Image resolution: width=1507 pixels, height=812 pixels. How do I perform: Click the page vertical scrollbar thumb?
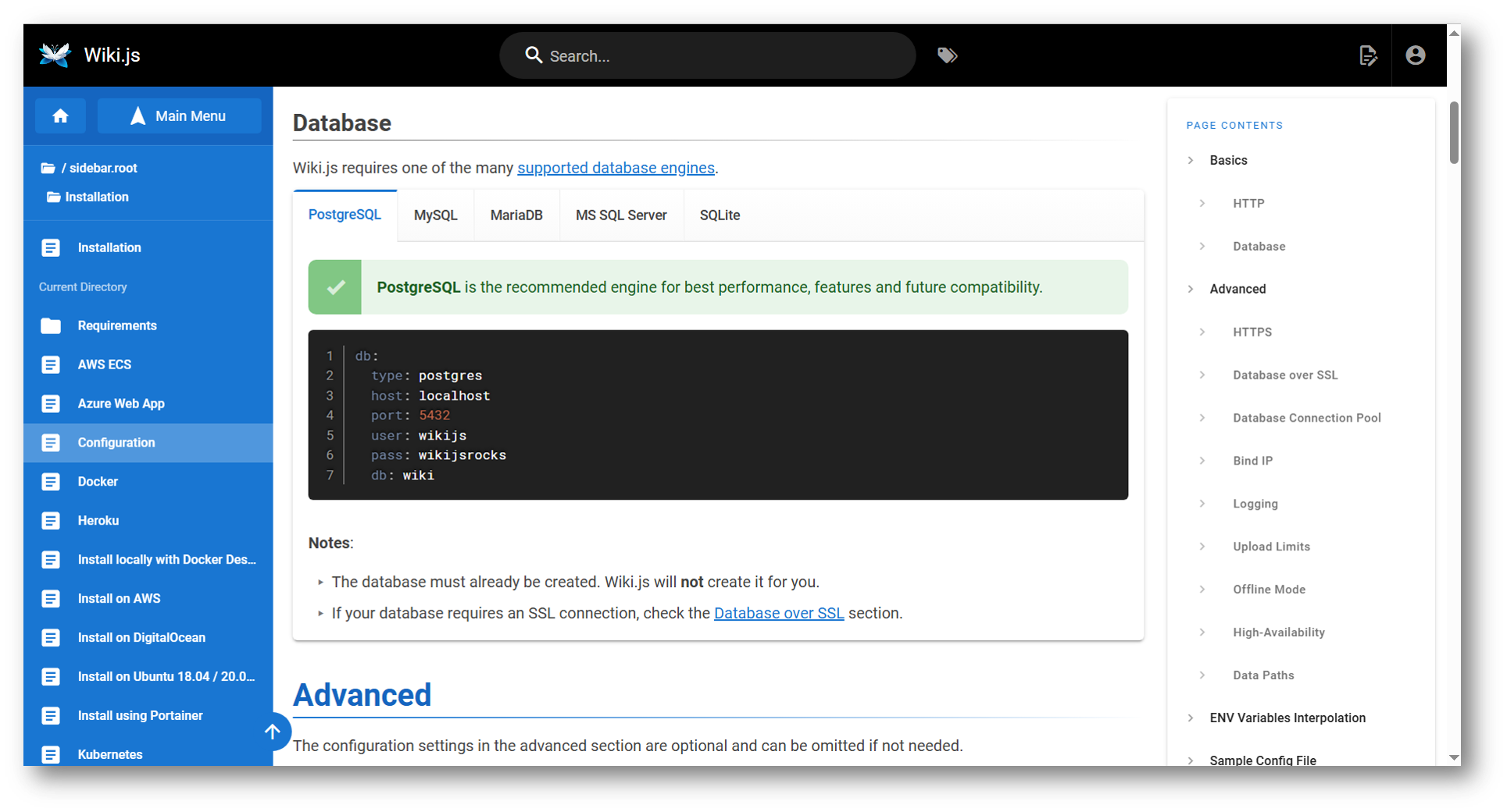click(x=1454, y=133)
